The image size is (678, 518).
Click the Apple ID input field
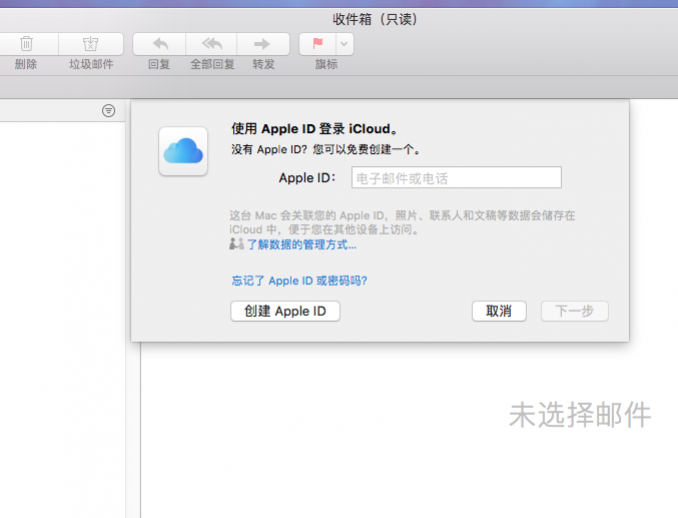[457, 177]
